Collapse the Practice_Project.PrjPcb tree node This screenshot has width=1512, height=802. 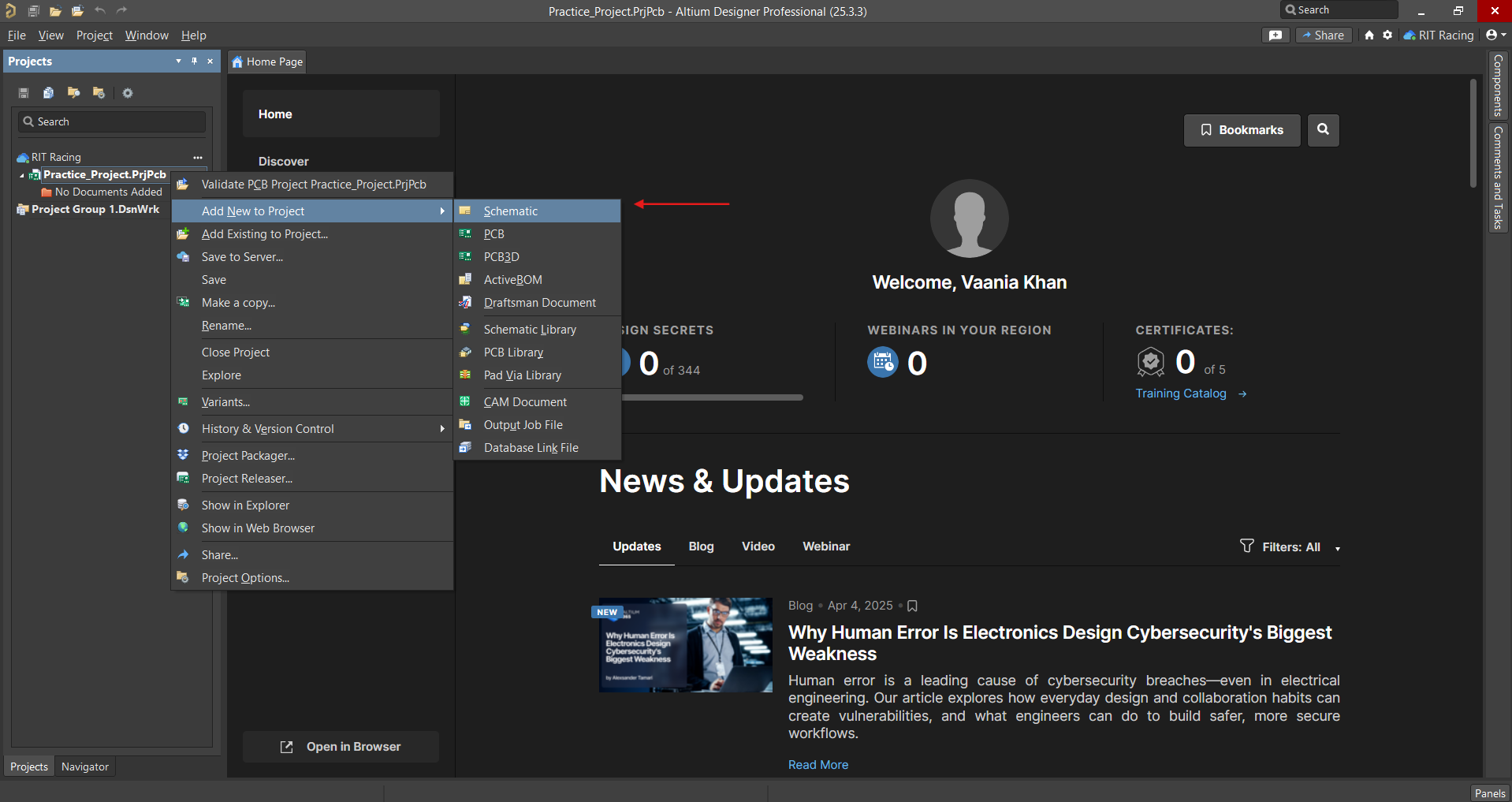tap(22, 175)
